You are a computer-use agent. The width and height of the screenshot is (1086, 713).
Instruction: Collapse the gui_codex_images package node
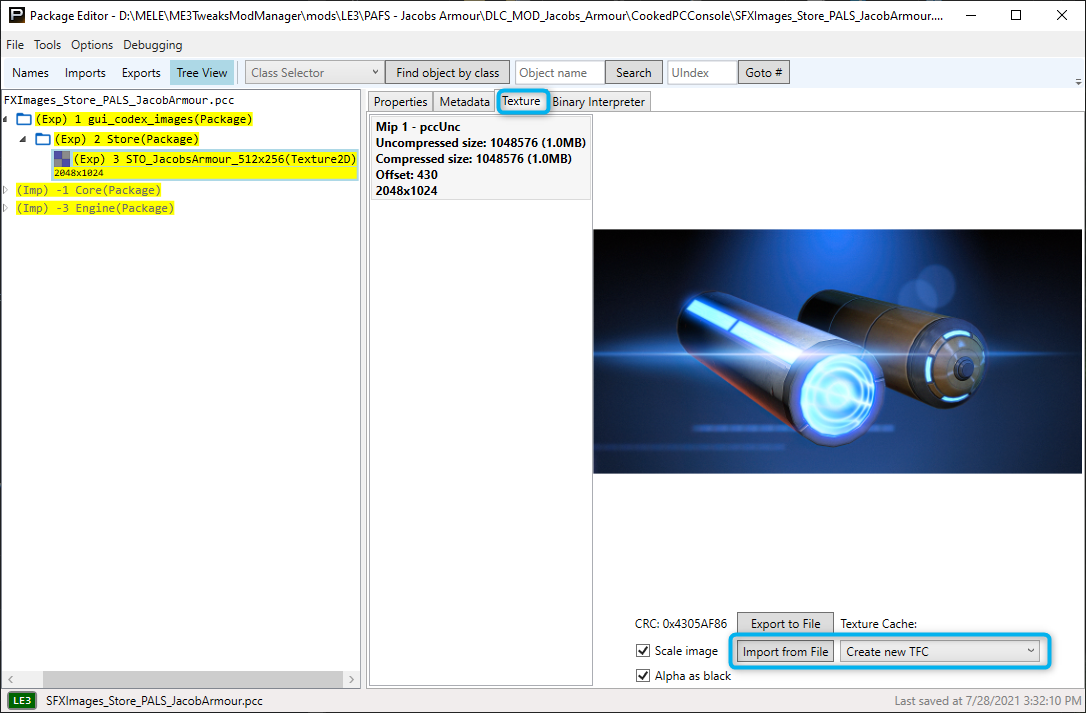[x=6, y=119]
